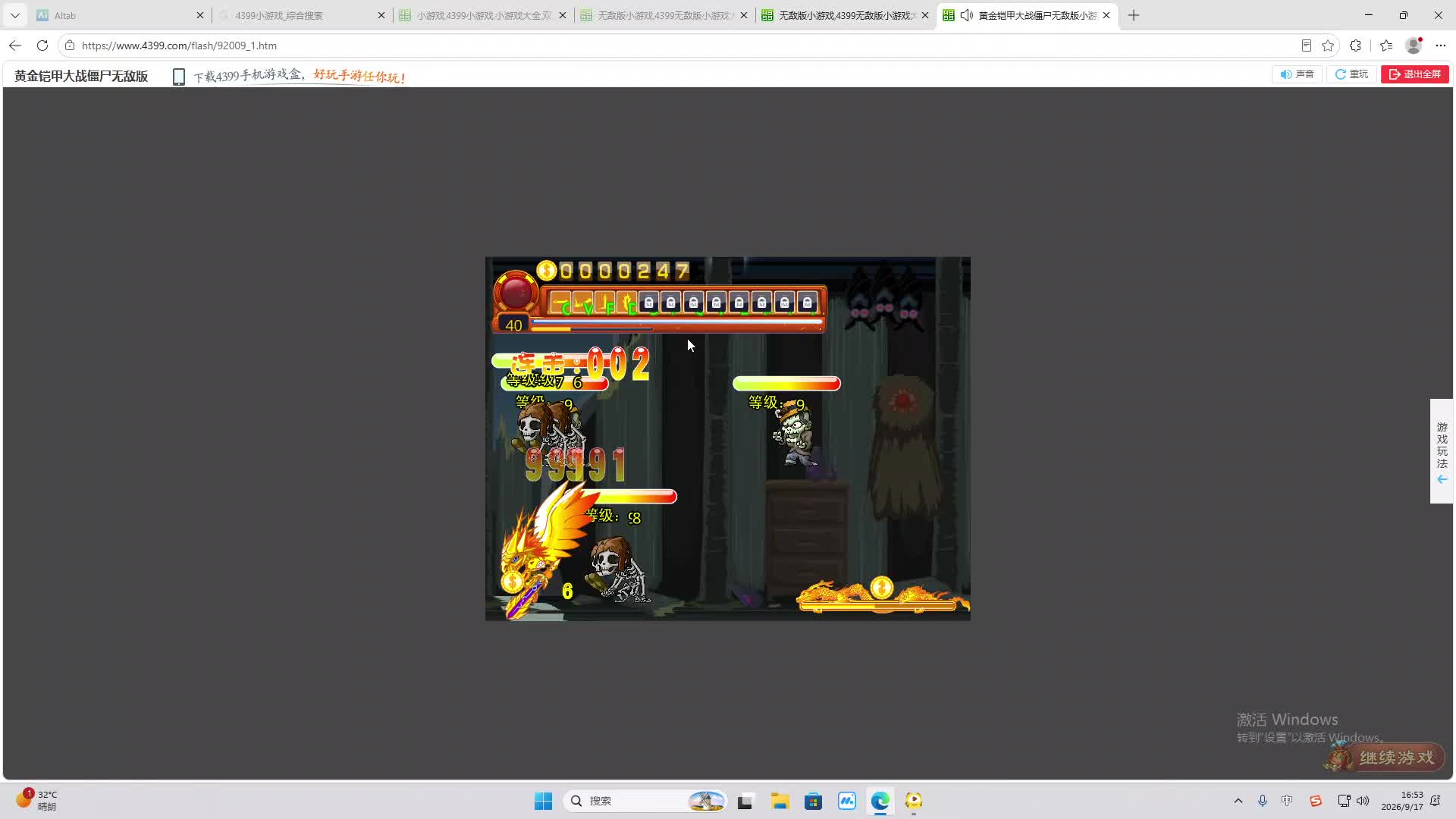Screen dimensions: 1456x819
Task: Click the health bar above the hat zombie
Action: [786, 384]
